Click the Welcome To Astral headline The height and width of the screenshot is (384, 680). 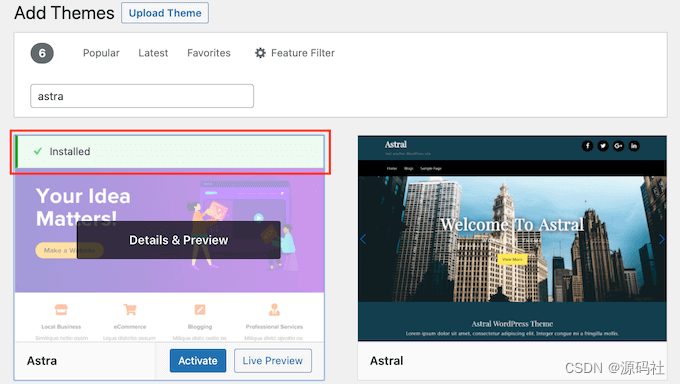point(512,225)
